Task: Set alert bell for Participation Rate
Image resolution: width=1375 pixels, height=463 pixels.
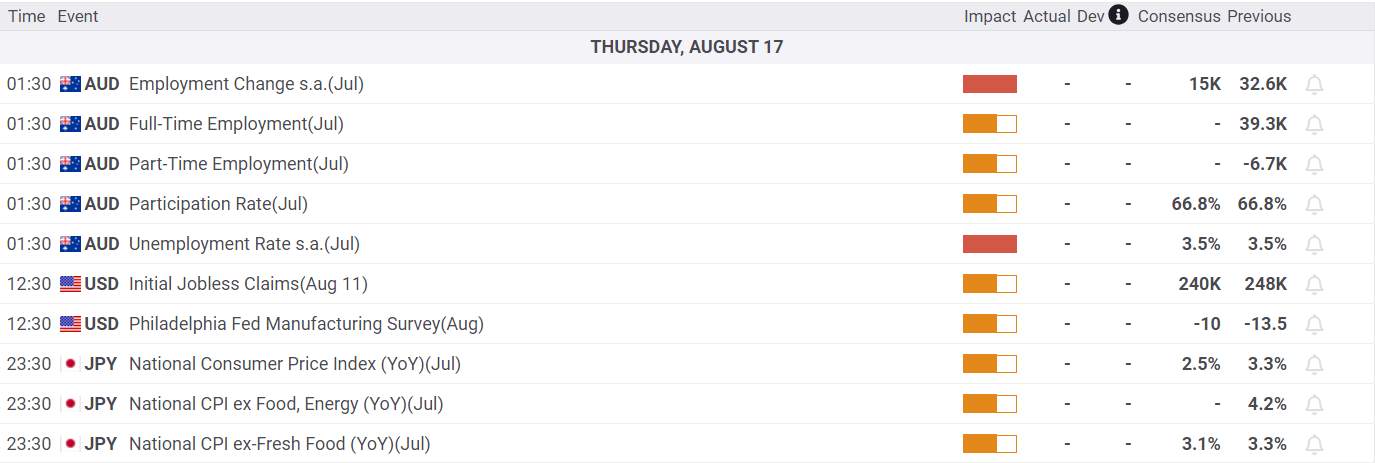Action: [1315, 205]
